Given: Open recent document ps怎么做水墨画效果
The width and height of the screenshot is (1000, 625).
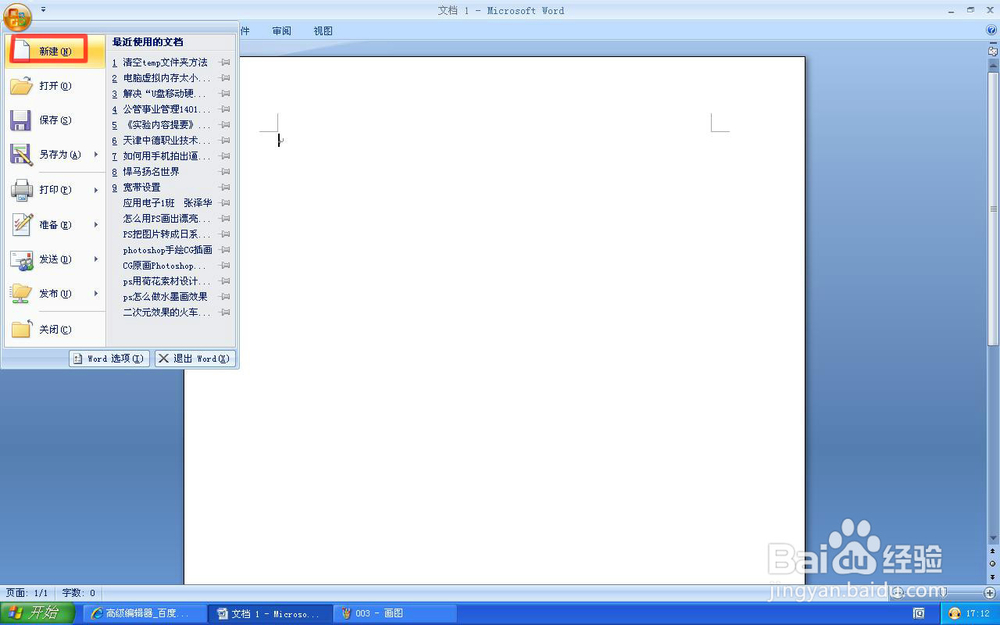Looking at the screenshot, I should [x=165, y=297].
